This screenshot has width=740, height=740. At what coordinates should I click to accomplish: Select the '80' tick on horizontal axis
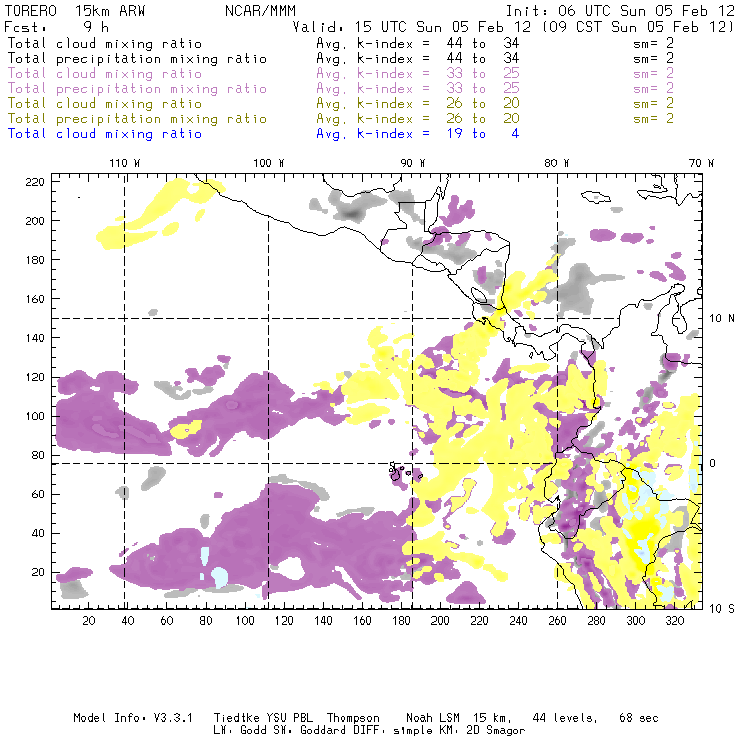point(206,621)
